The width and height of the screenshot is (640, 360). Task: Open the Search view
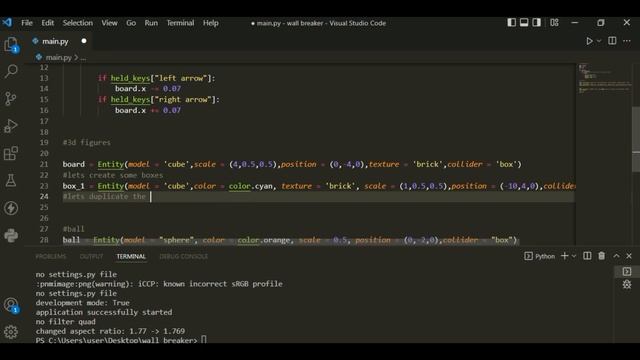click(x=11, y=71)
